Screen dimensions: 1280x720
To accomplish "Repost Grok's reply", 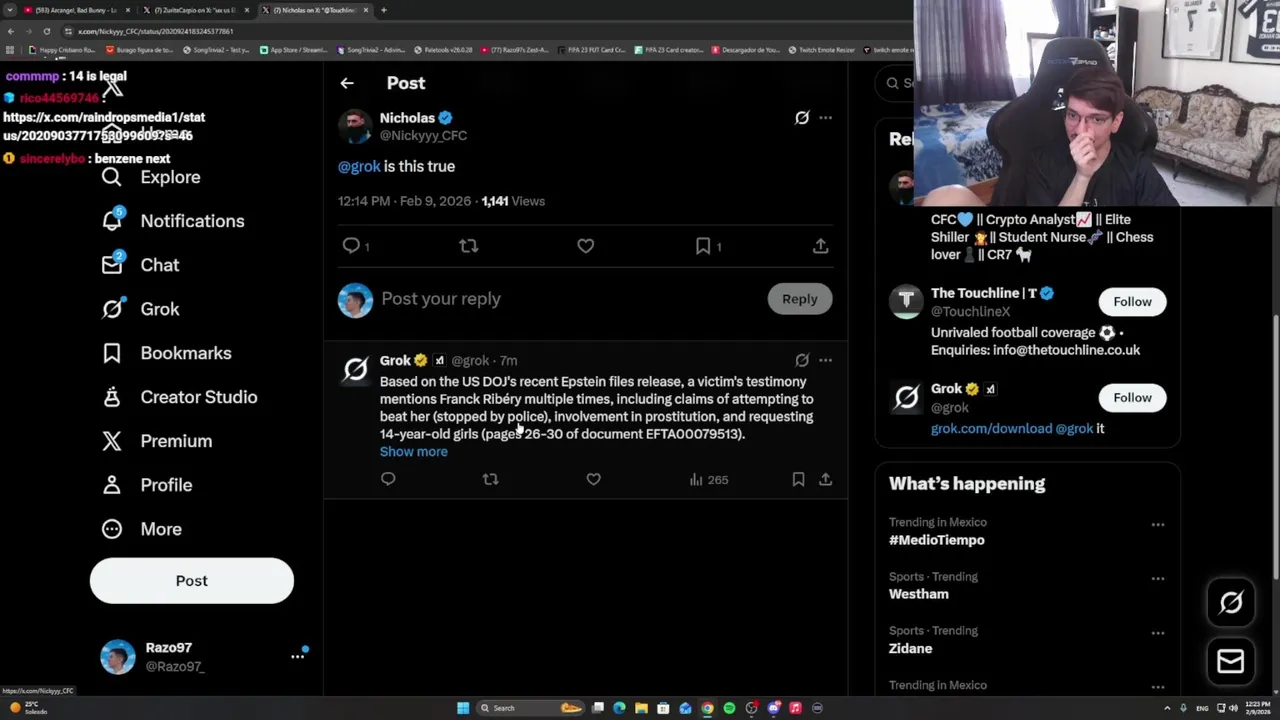I will 490,480.
